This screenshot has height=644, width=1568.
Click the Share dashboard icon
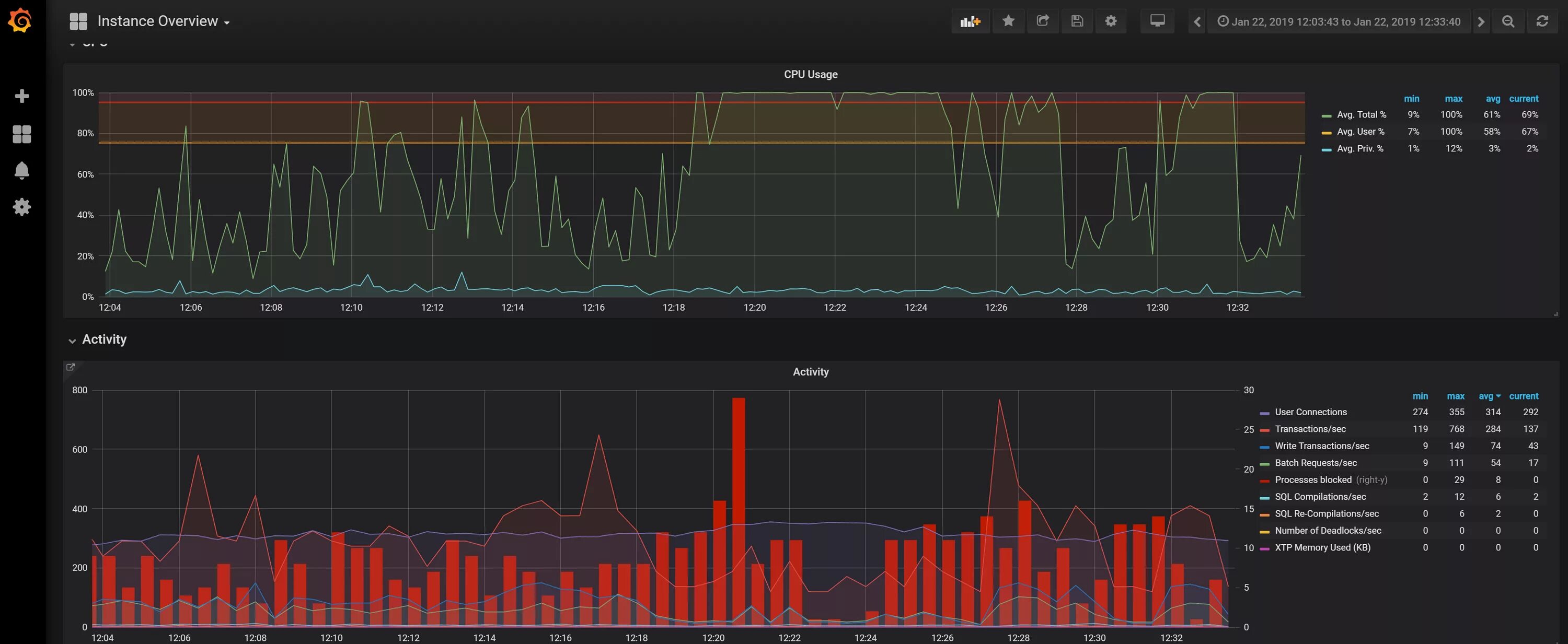[x=1043, y=21]
